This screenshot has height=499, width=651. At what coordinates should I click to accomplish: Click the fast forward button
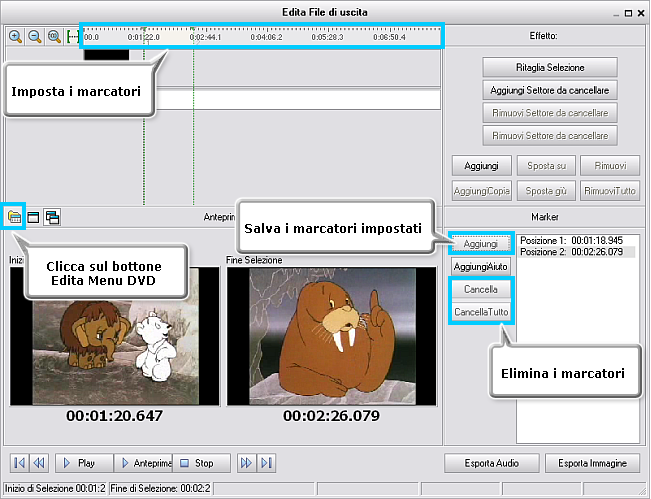click(x=246, y=463)
